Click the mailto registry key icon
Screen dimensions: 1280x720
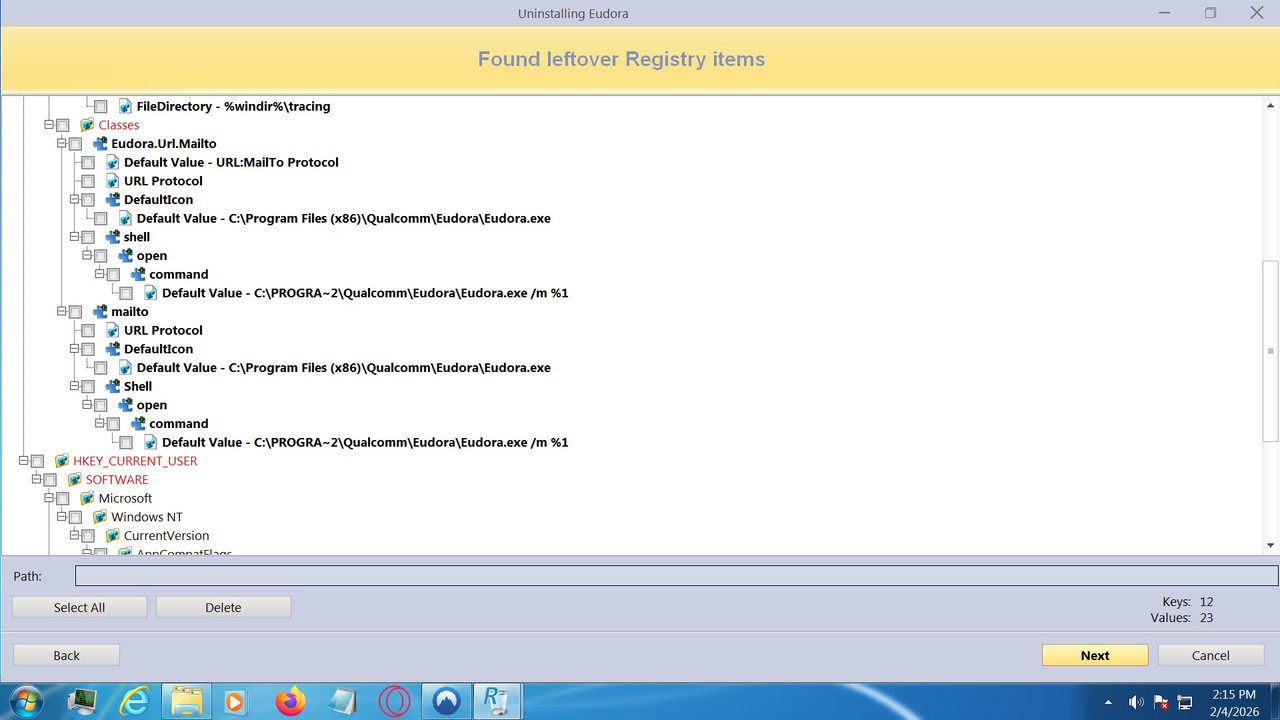(100, 312)
